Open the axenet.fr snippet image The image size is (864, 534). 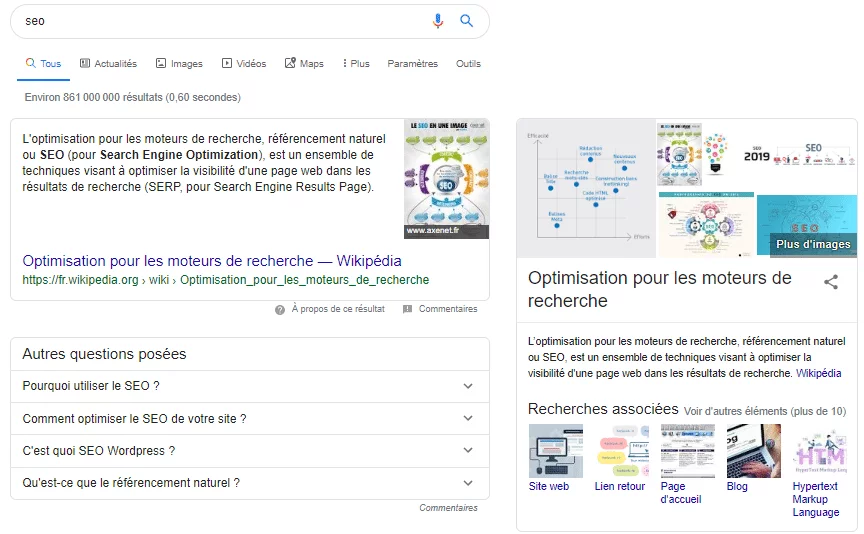point(446,179)
